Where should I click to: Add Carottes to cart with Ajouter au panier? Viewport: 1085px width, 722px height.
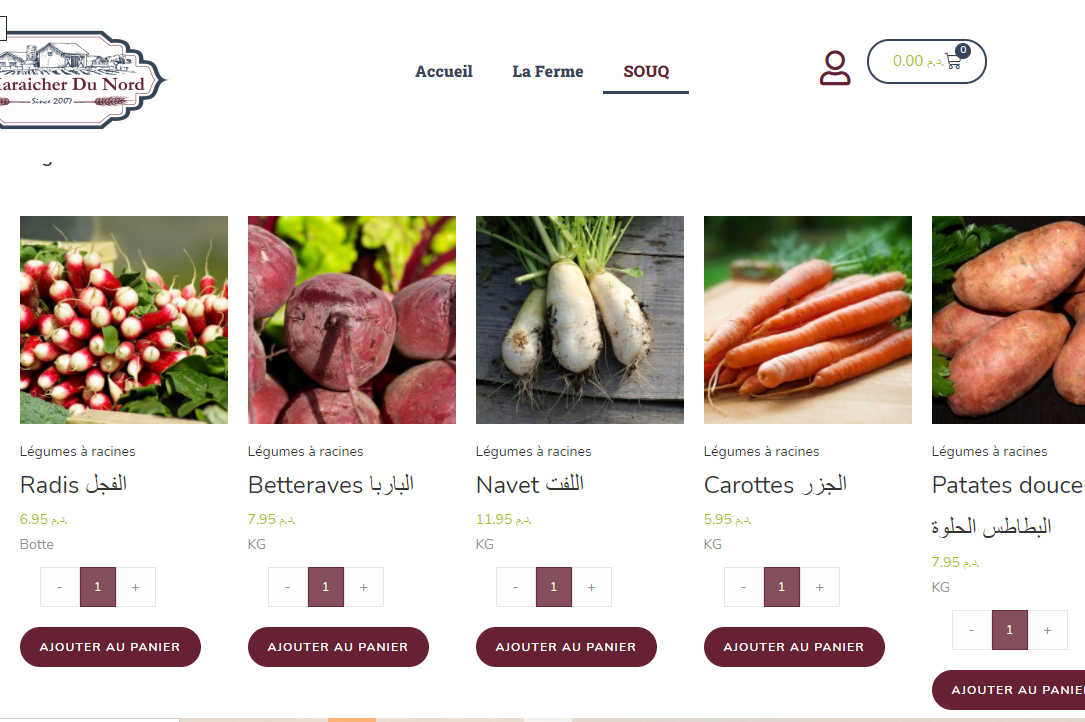(794, 647)
